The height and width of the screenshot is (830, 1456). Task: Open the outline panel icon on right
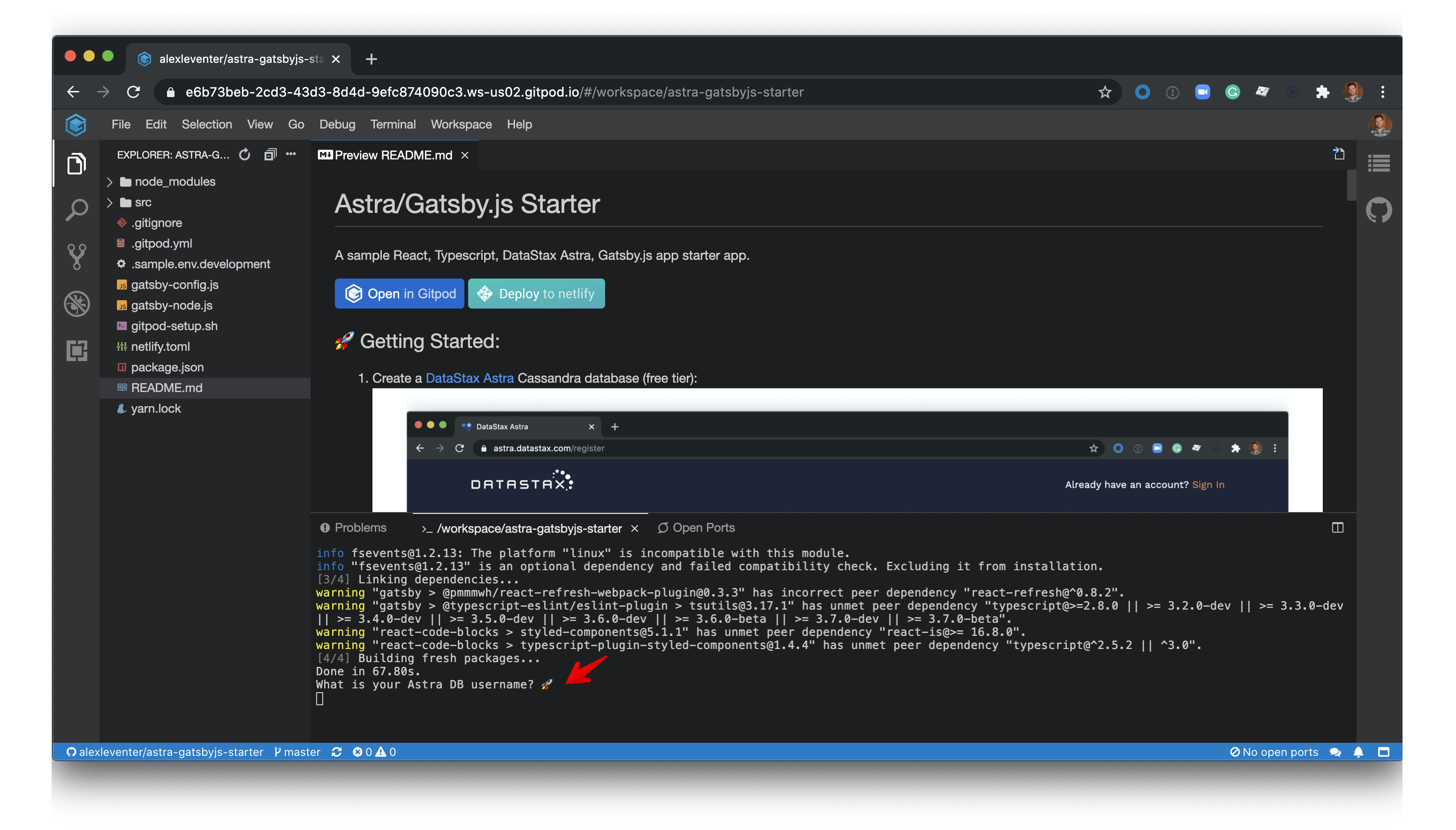coord(1379,164)
